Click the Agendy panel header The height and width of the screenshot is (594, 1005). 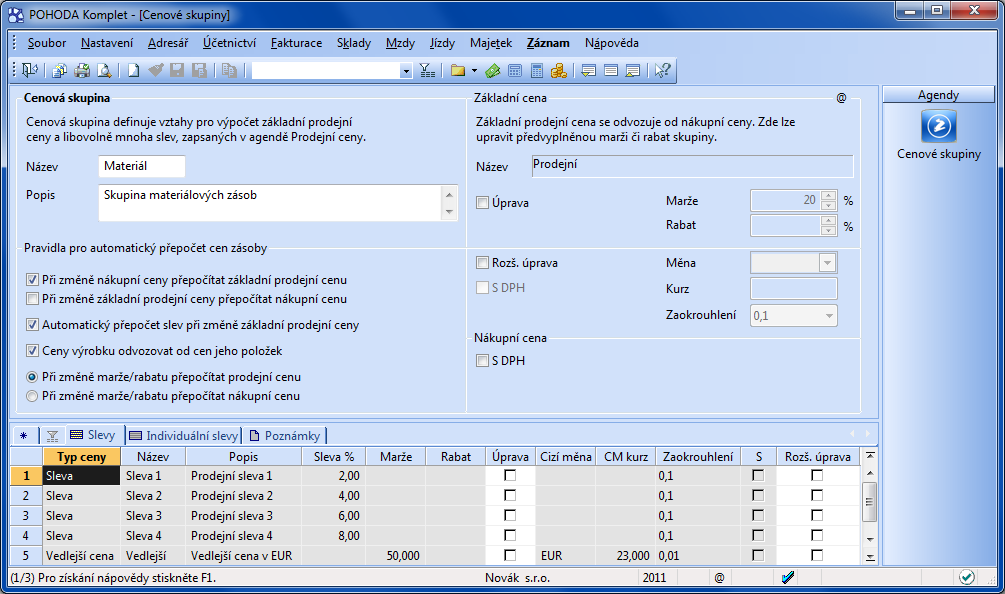(x=938, y=95)
